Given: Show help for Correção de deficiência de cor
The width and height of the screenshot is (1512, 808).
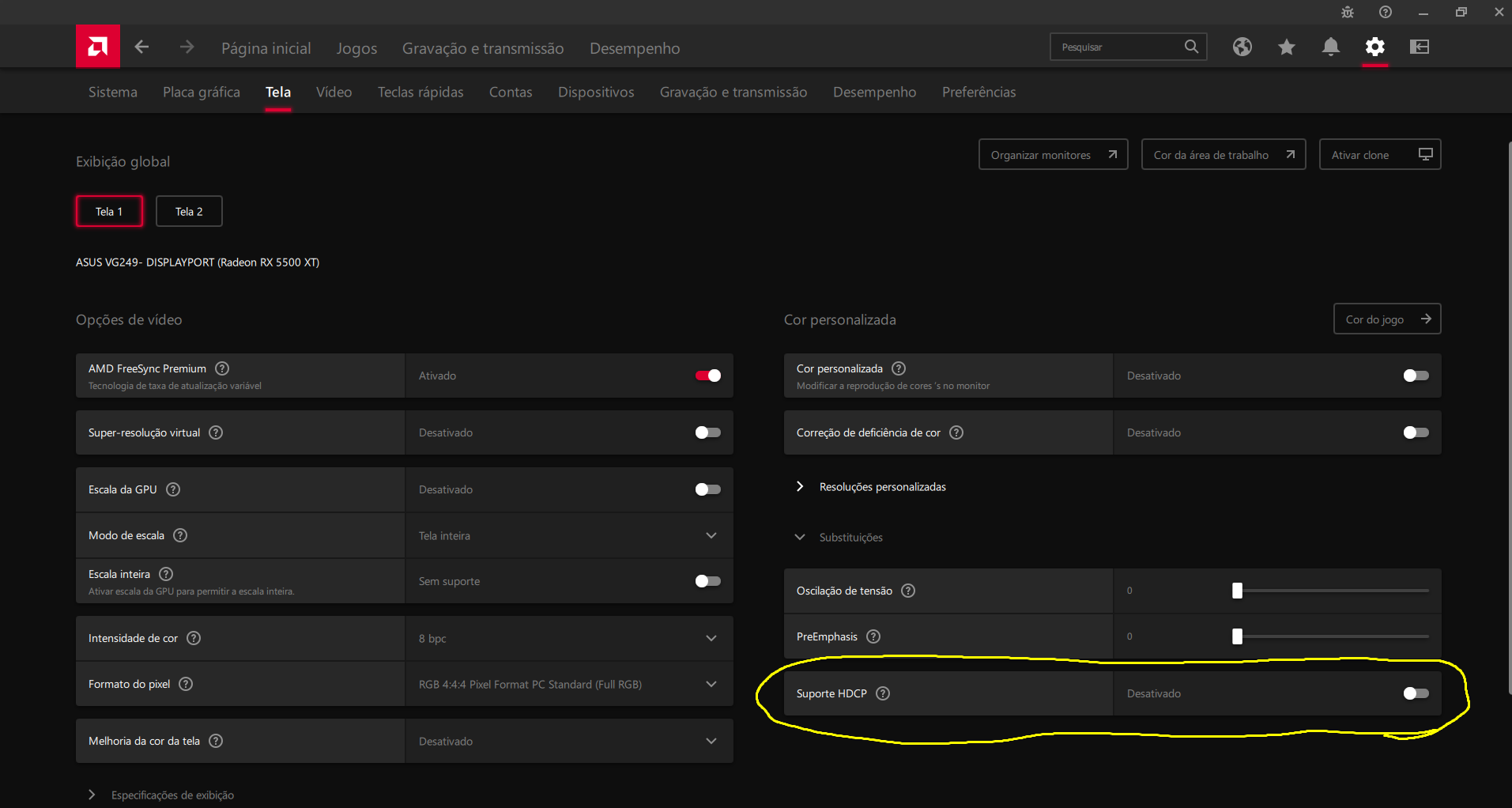Looking at the screenshot, I should [956, 432].
